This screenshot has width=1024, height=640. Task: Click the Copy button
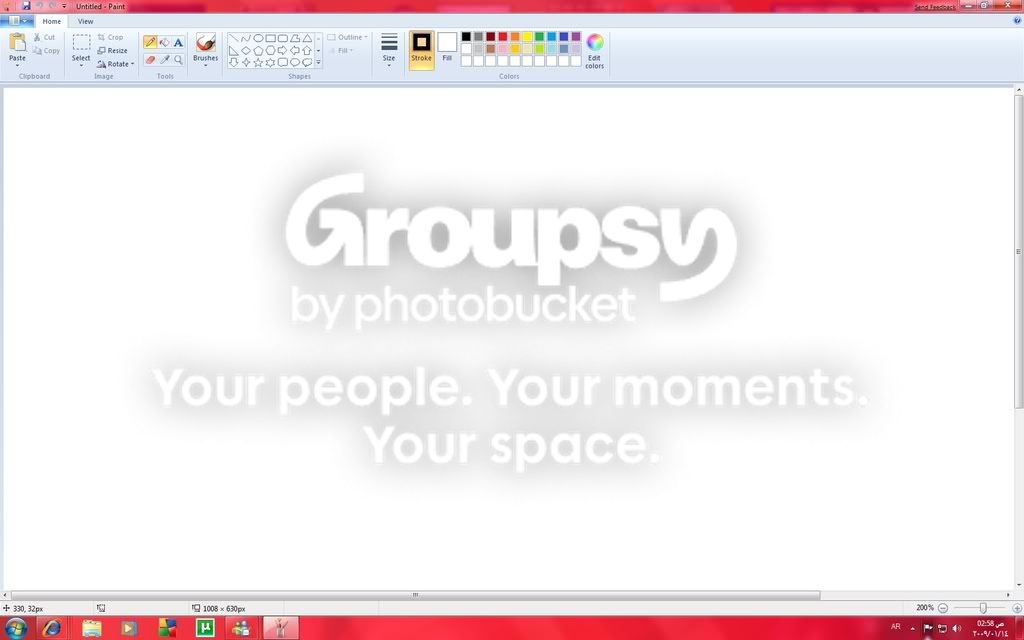46,50
